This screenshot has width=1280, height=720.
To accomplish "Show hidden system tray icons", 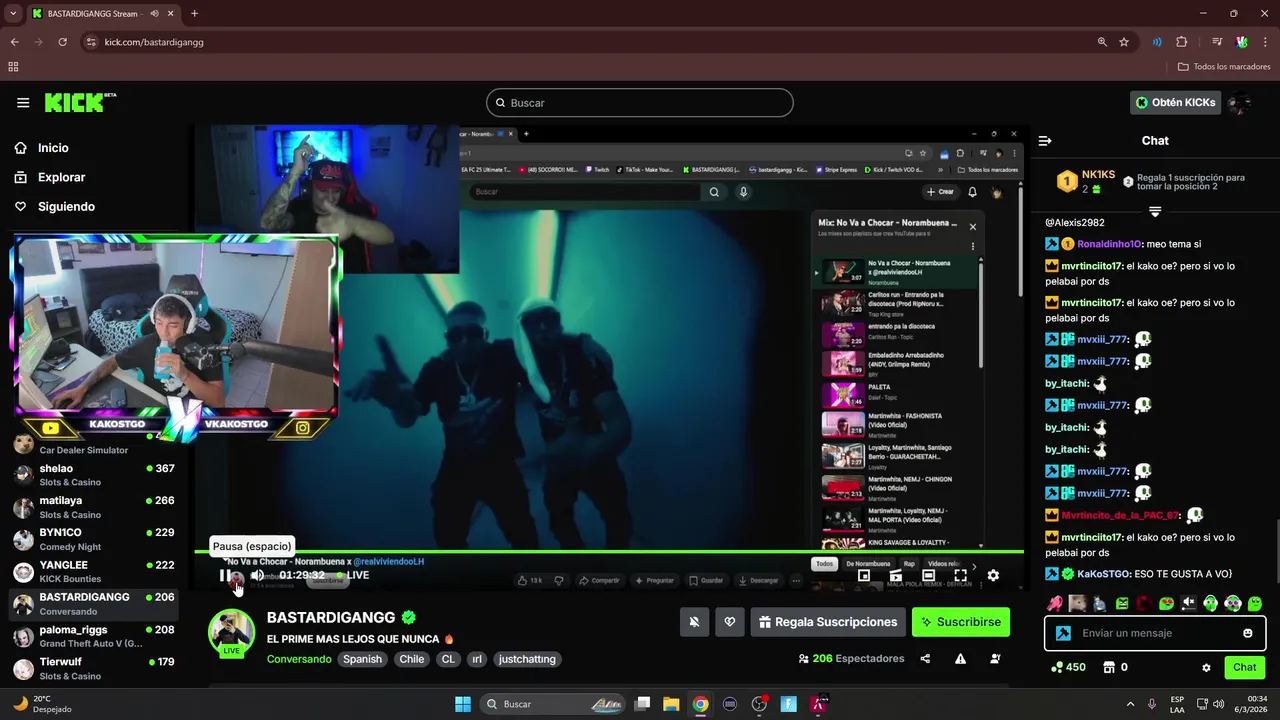I will click(x=1130, y=704).
